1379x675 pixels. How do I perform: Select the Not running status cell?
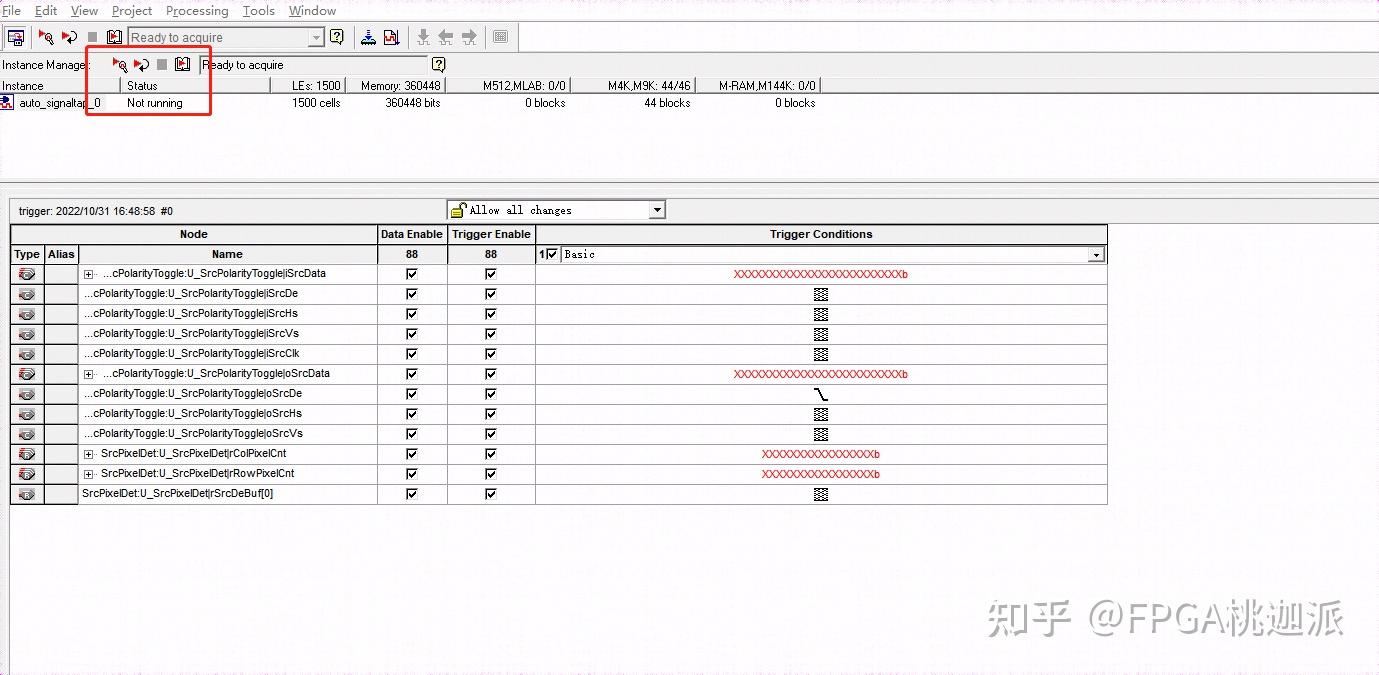point(155,103)
